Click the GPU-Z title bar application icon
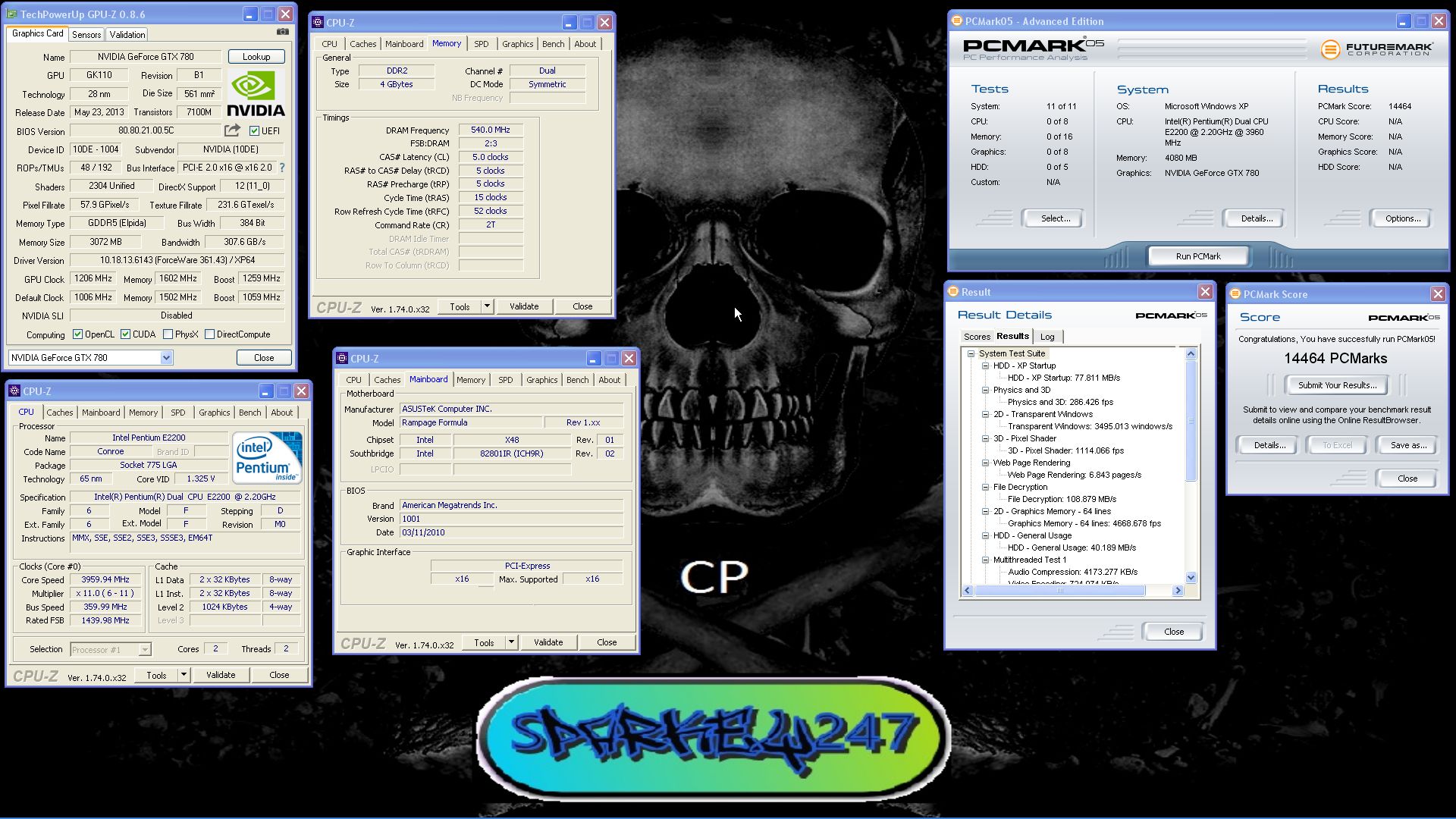This screenshot has width=1456, height=819. pyautogui.click(x=12, y=14)
